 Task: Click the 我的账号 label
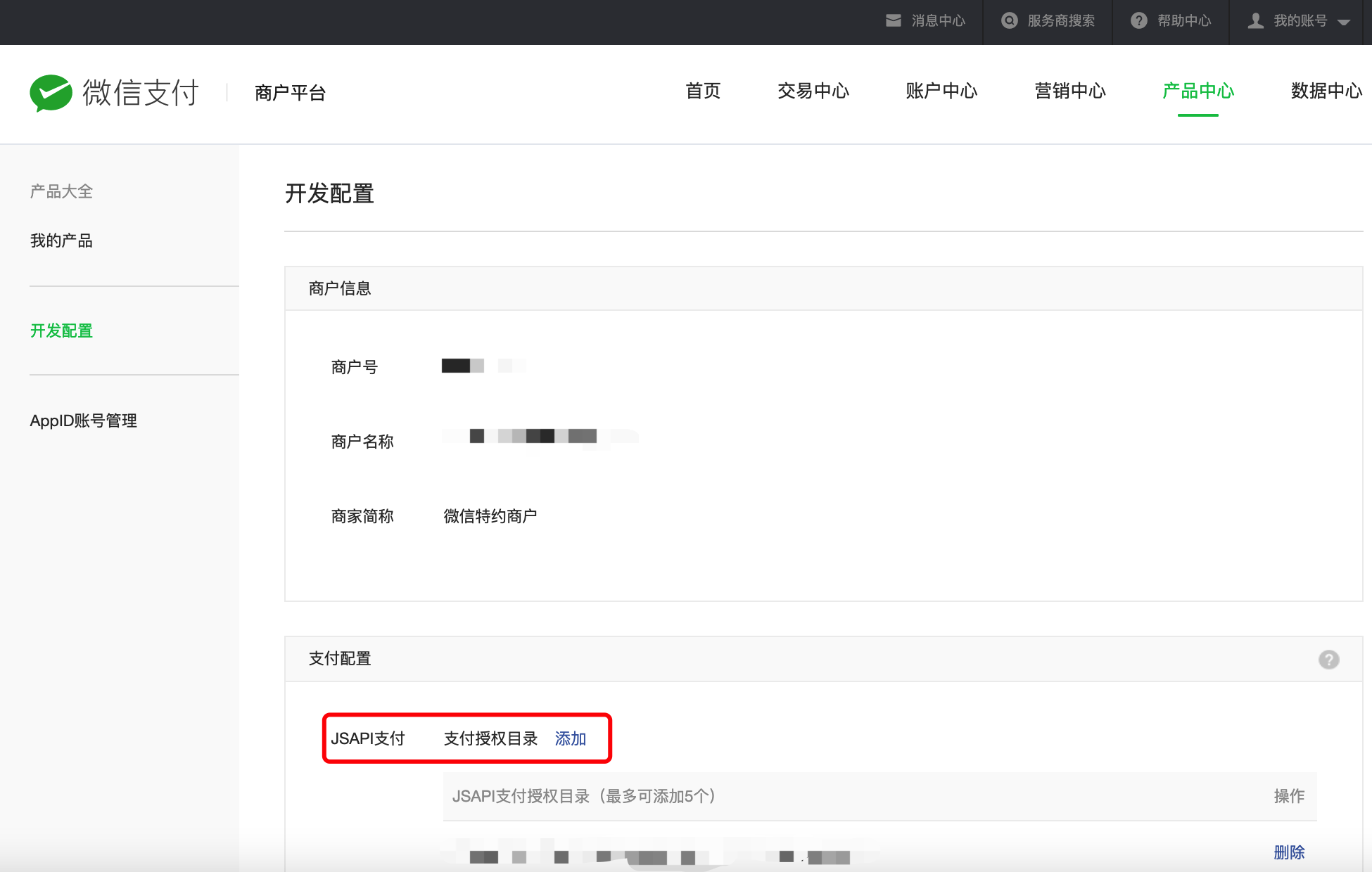point(1300,21)
